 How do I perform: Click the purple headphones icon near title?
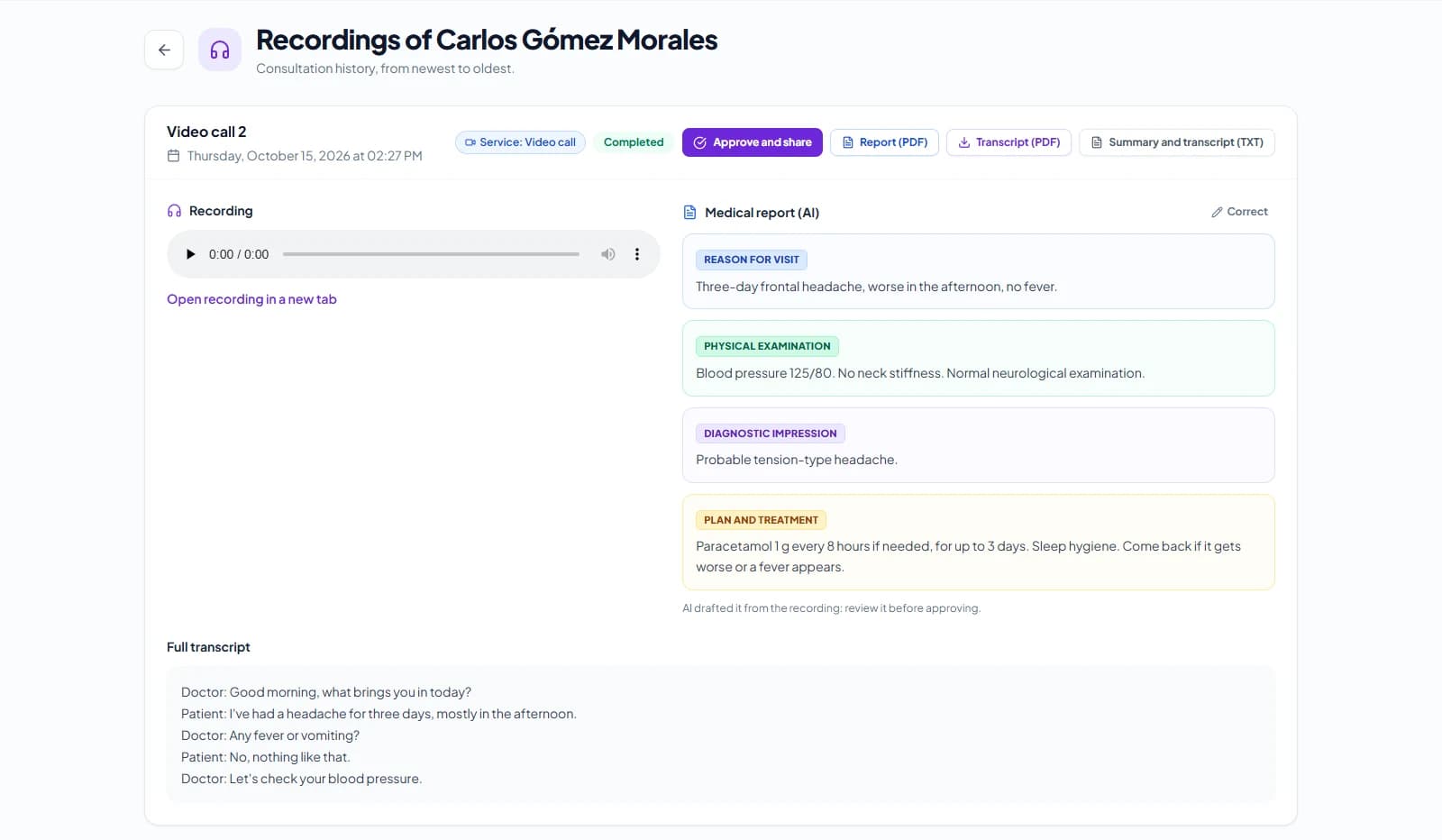[220, 50]
